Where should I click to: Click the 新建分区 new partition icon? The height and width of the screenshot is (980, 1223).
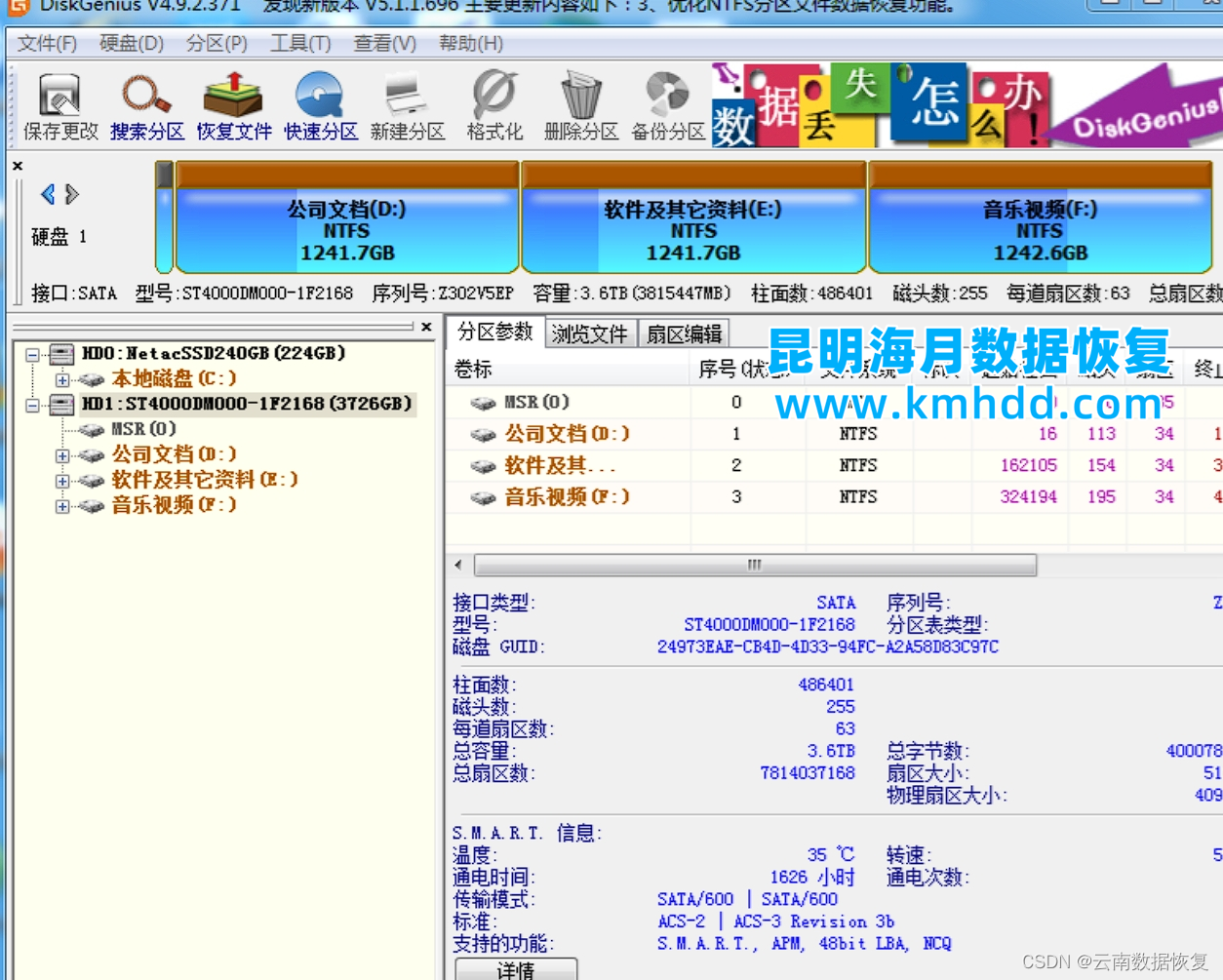(407, 107)
